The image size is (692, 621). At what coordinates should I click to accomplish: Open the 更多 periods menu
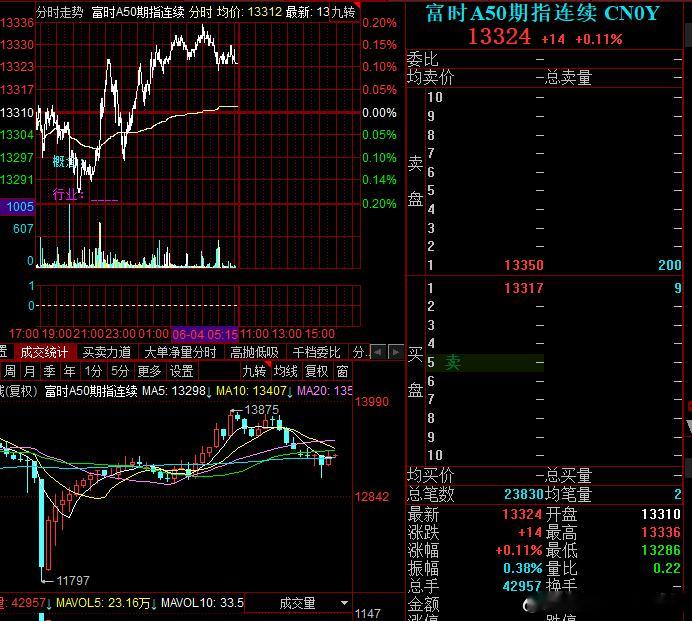(149, 371)
